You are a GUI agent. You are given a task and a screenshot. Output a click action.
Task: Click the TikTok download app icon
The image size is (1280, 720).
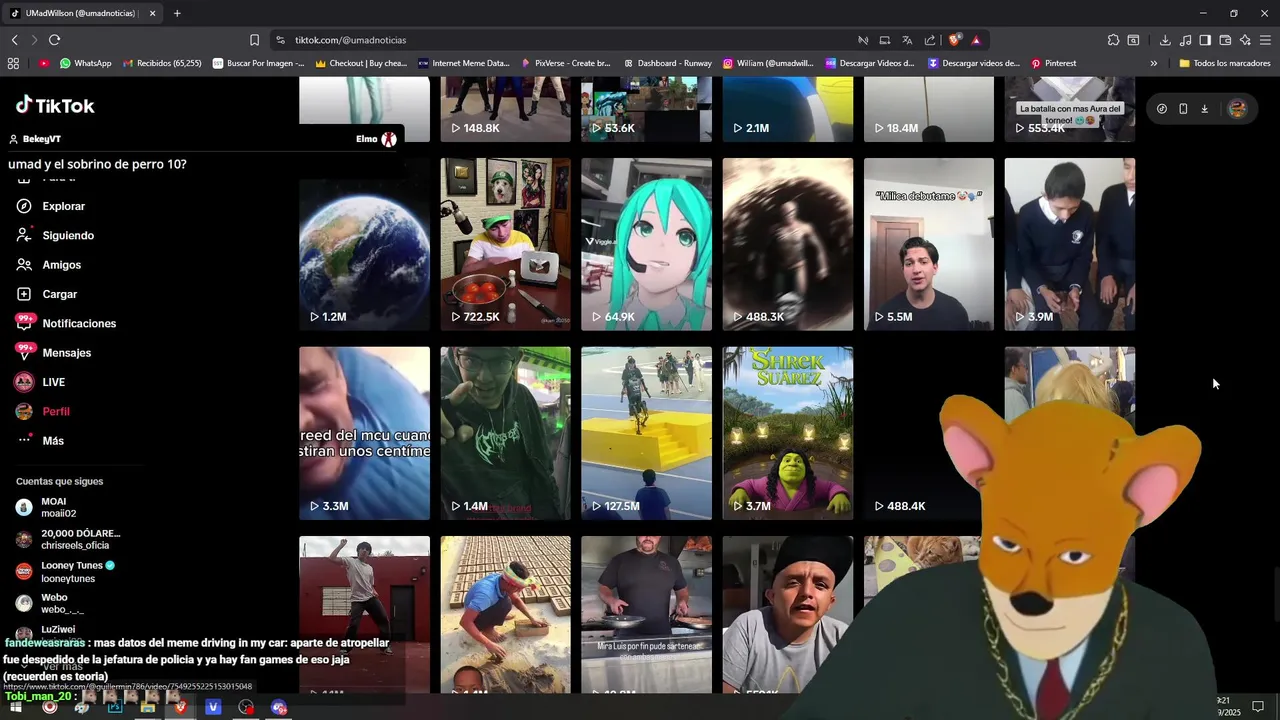[x=1204, y=109]
